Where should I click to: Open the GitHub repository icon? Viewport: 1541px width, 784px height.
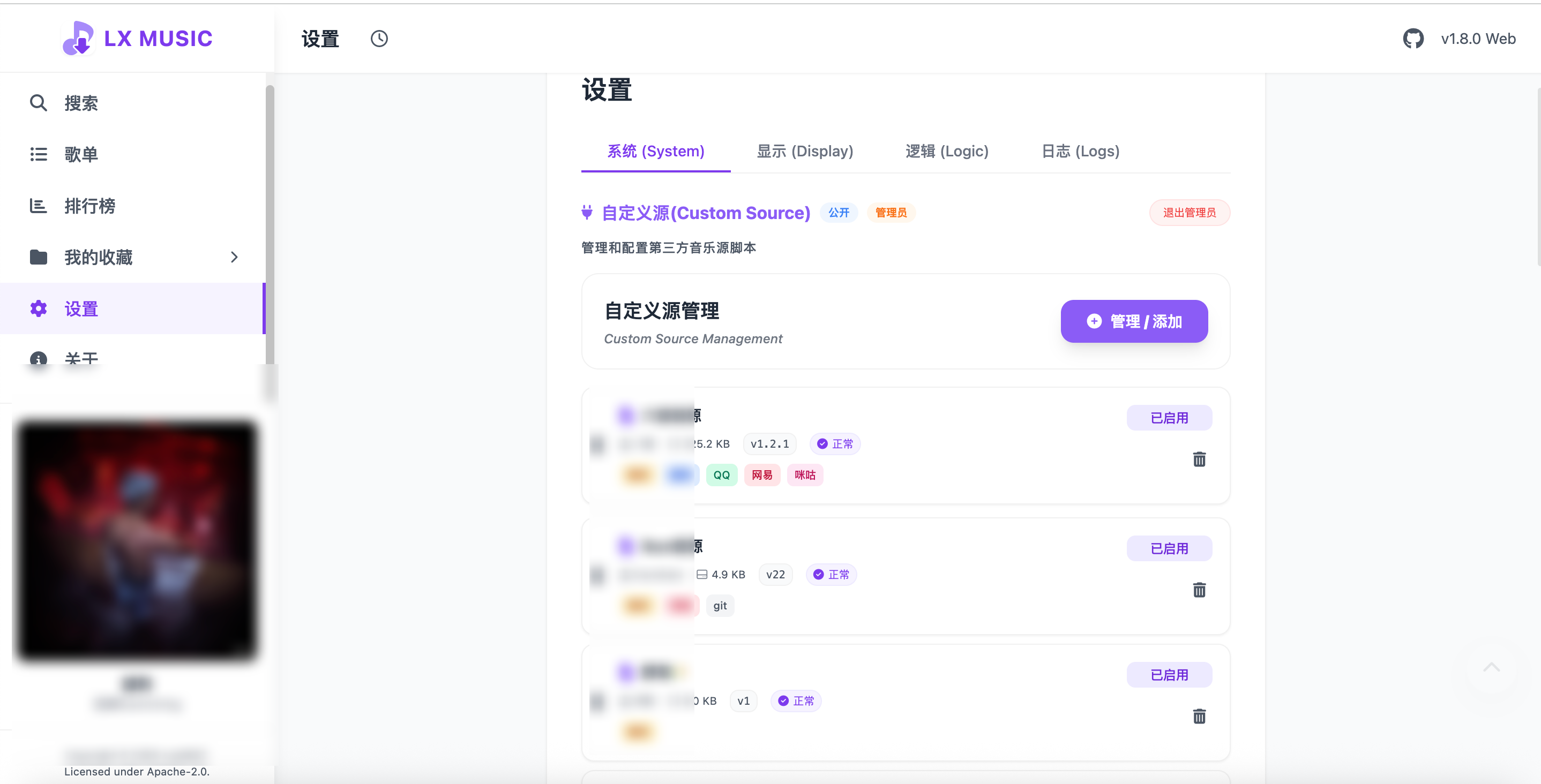click(1413, 39)
